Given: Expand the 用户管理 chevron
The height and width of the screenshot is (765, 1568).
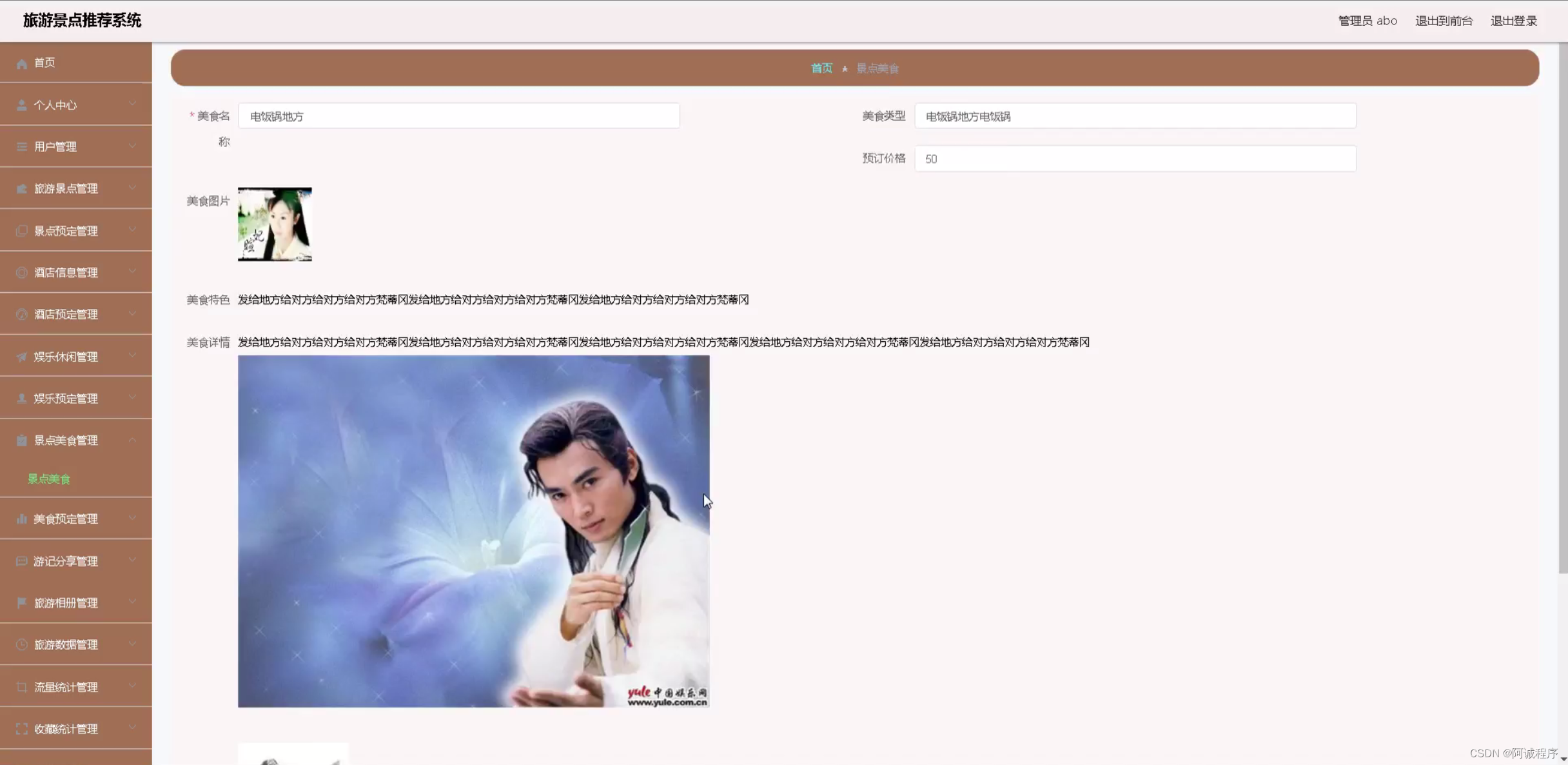Looking at the screenshot, I should point(133,146).
